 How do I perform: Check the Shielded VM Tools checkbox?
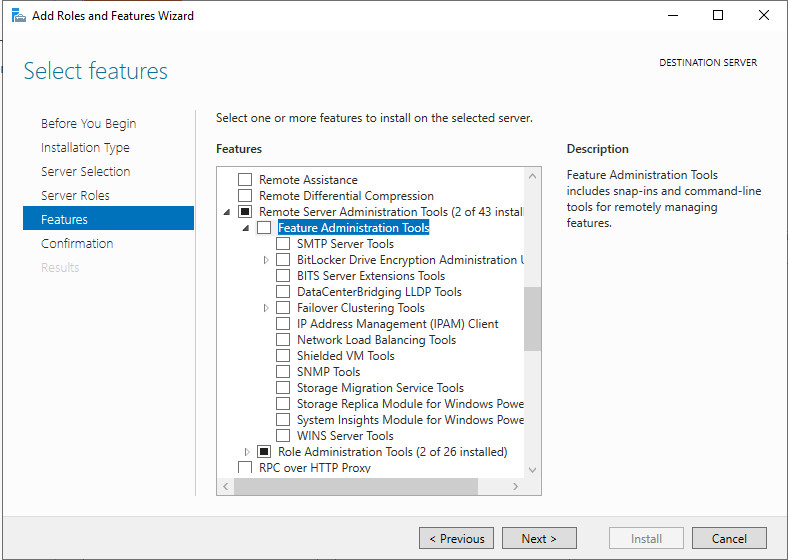point(283,356)
